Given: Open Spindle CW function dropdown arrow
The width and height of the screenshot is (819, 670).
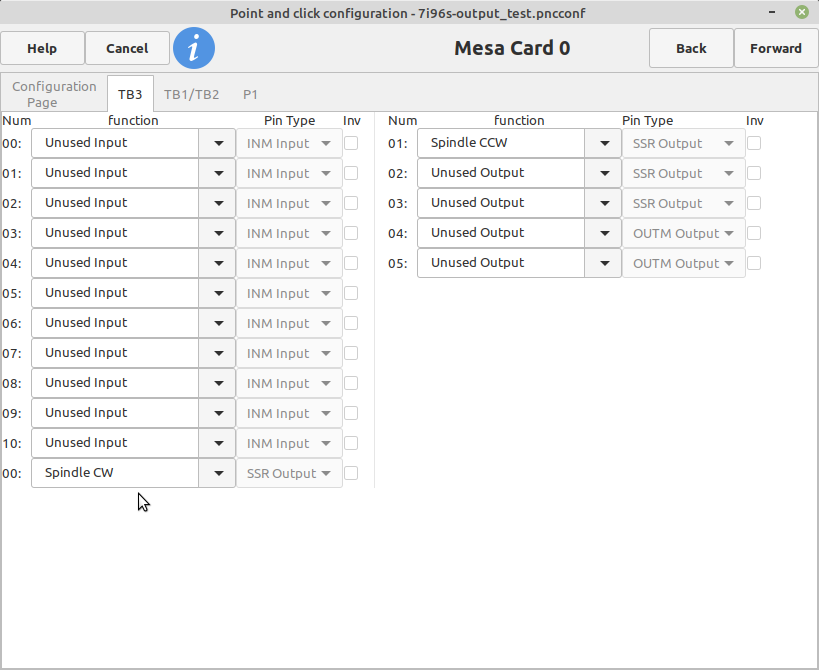Looking at the screenshot, I should click(218, 473).
